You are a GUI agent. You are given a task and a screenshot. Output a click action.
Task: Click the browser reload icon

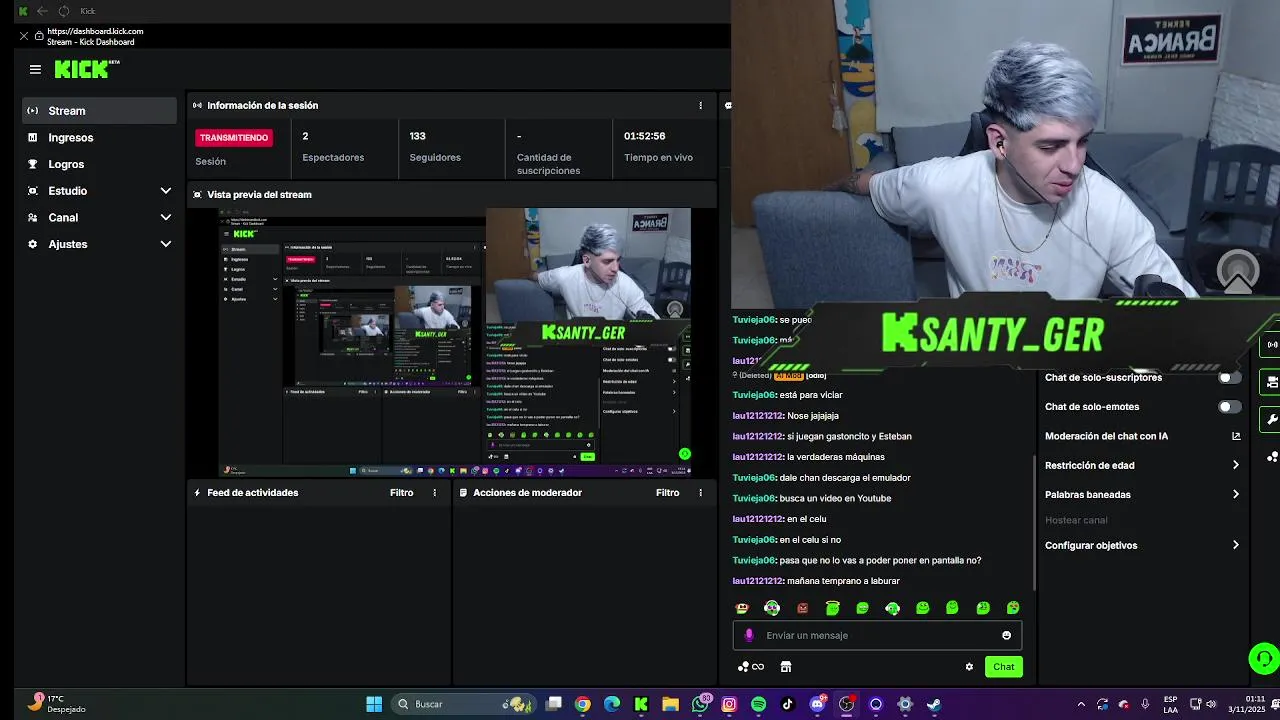click(63, 11)
